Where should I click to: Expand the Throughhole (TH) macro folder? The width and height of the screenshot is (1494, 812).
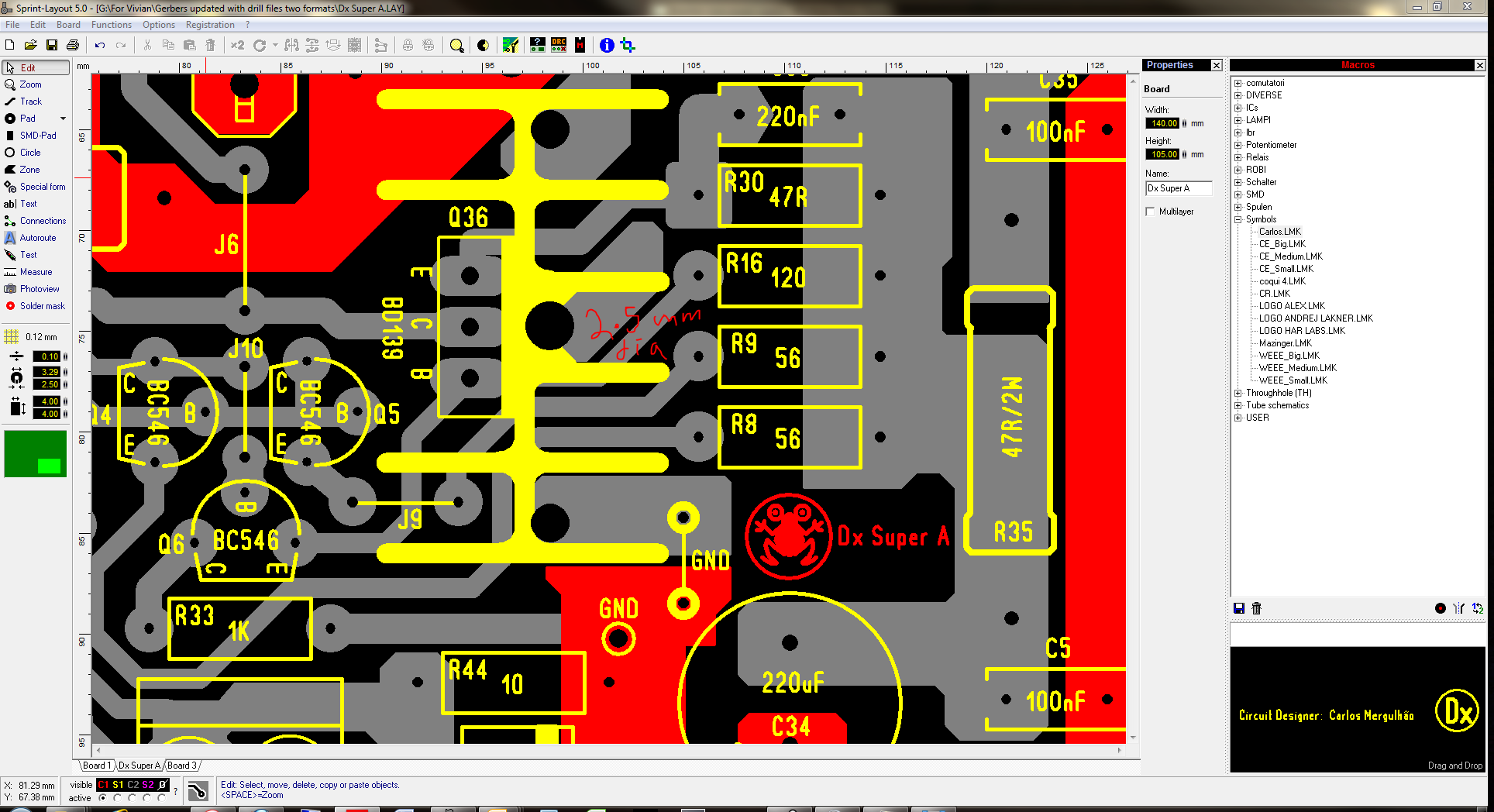coord(1238,393)
